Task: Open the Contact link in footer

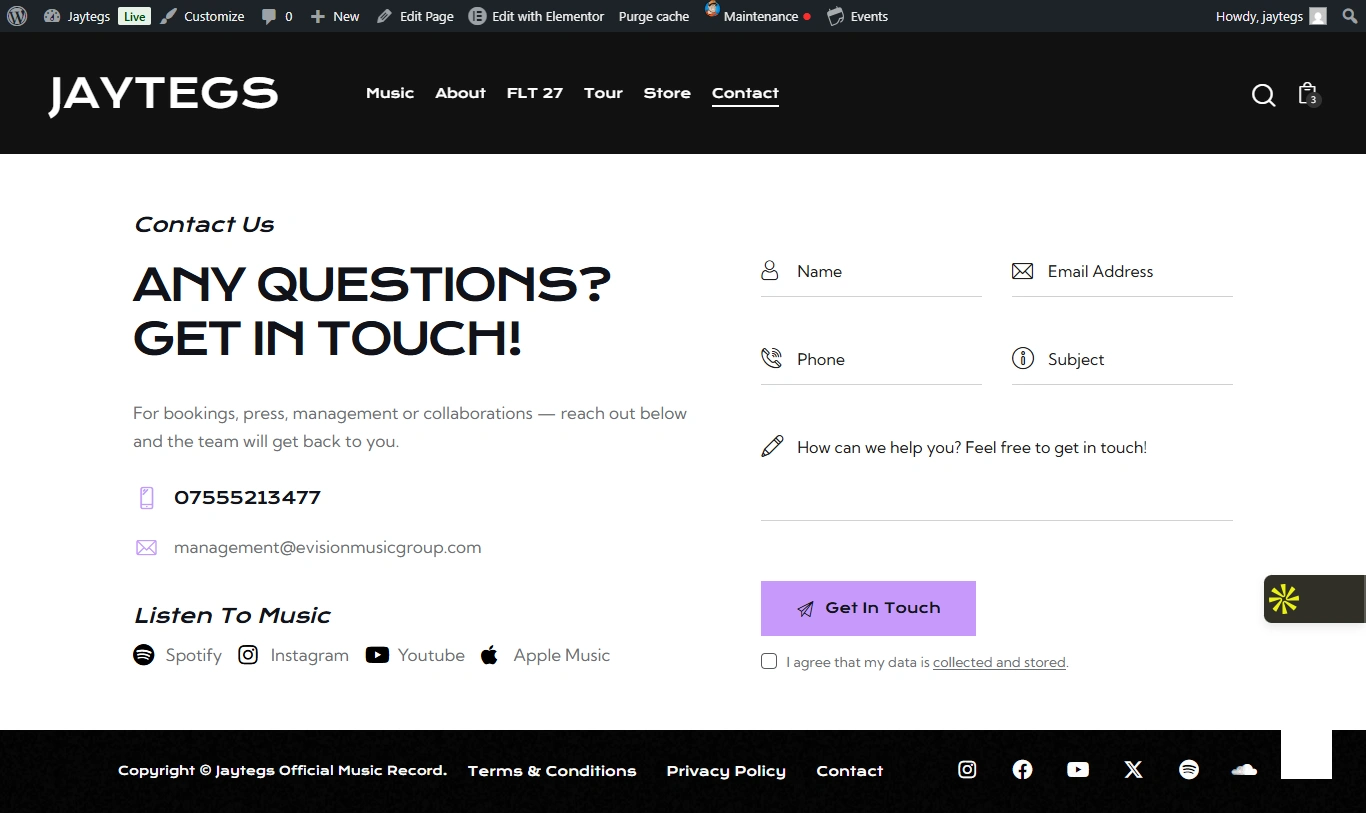Action: (x=850, y=771)
